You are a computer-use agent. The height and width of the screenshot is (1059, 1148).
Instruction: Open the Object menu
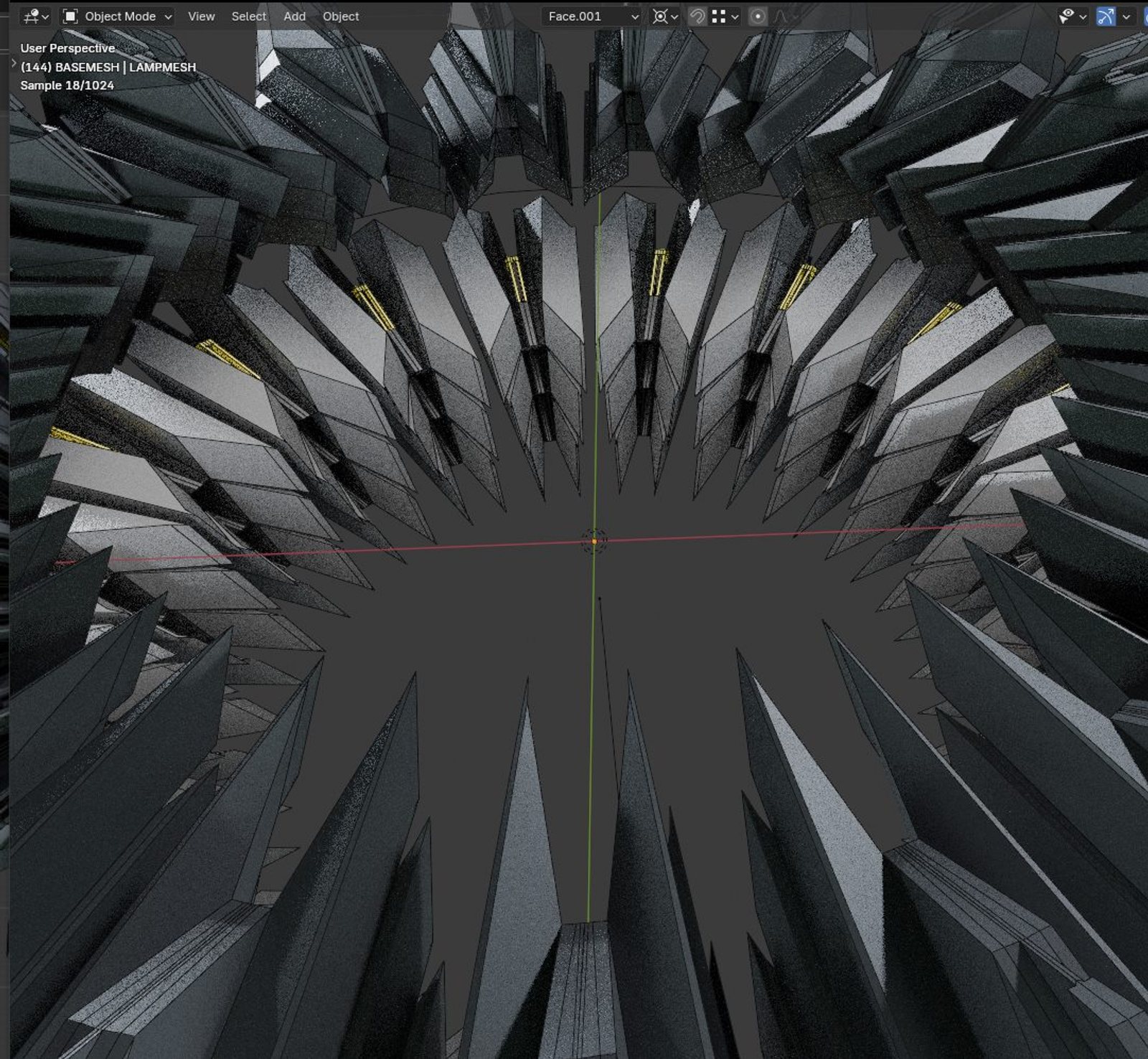[x=341, y=16]
